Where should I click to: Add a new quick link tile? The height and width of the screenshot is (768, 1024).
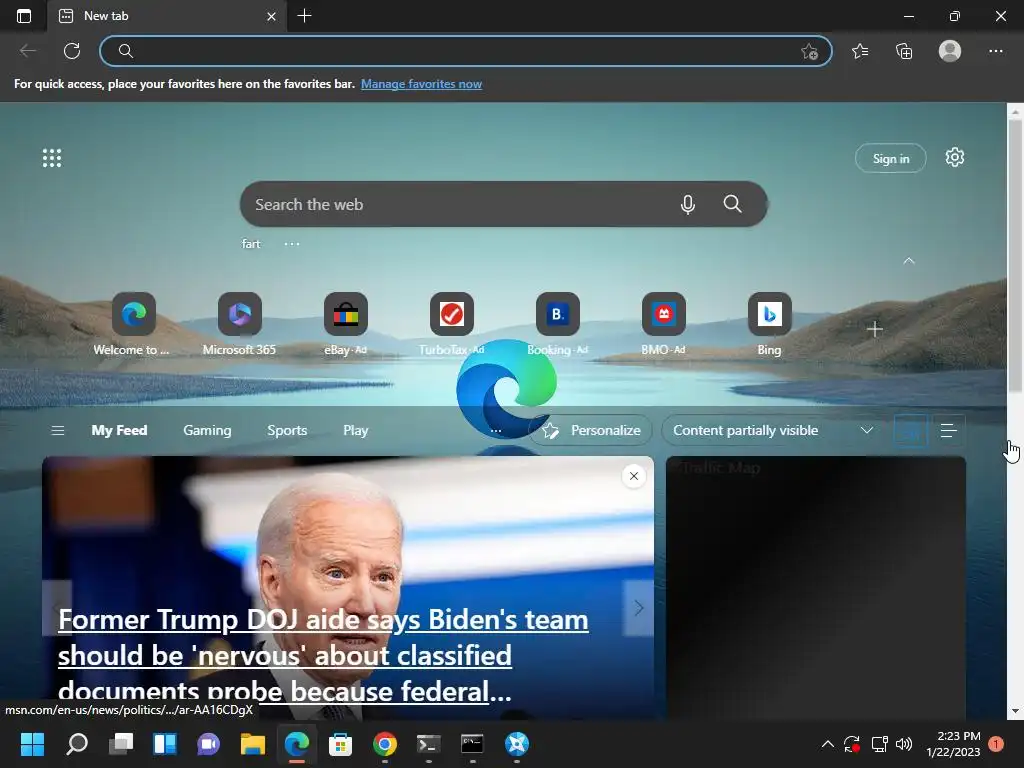874,329
